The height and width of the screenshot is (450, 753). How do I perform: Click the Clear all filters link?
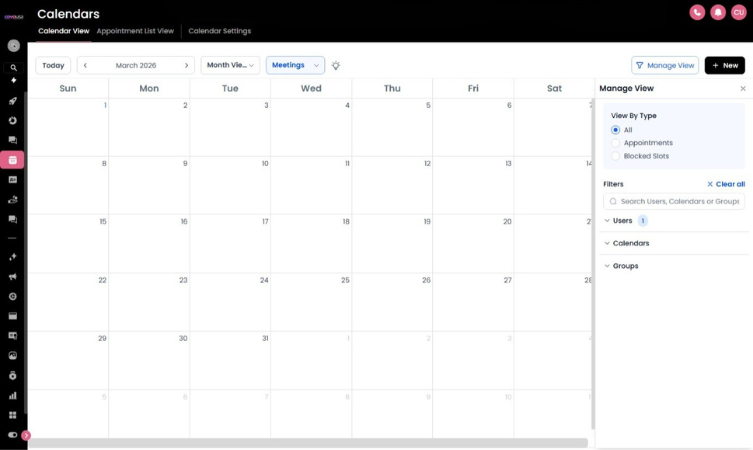(x=726, y=184)
